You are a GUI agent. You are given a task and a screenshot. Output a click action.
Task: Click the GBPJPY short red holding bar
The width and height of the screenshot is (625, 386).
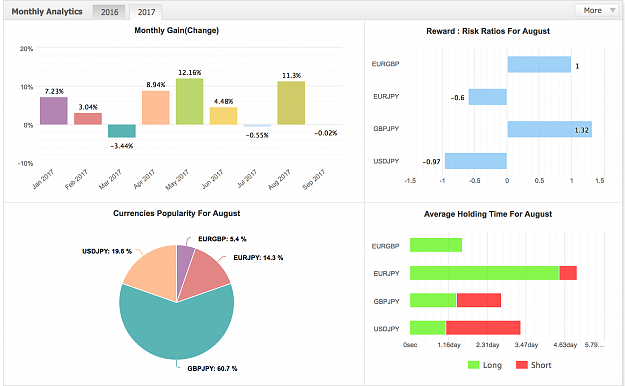[x=479, y=300]
